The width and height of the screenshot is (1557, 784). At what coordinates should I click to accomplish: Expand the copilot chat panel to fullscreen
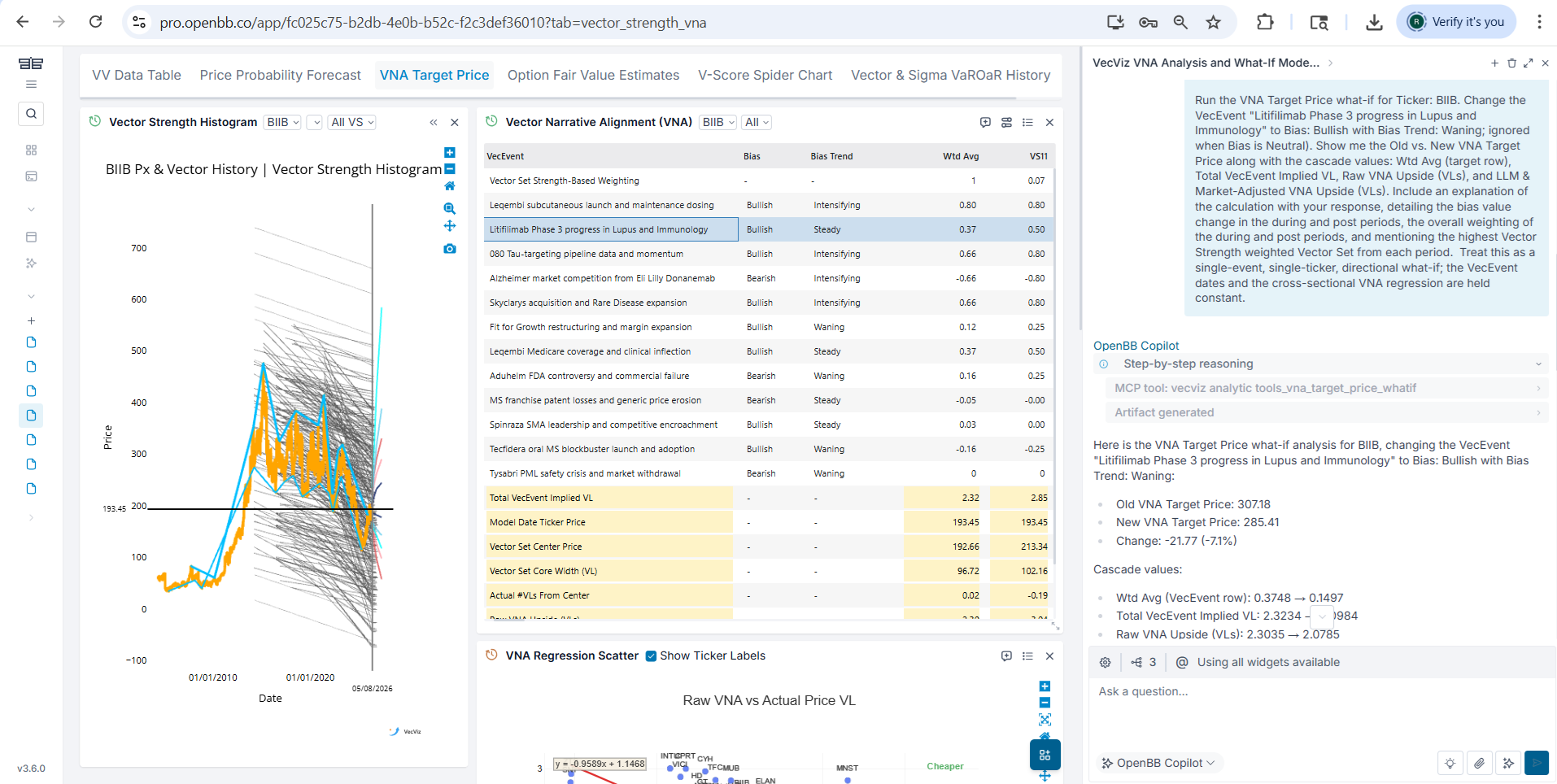tap(1529, 63)
